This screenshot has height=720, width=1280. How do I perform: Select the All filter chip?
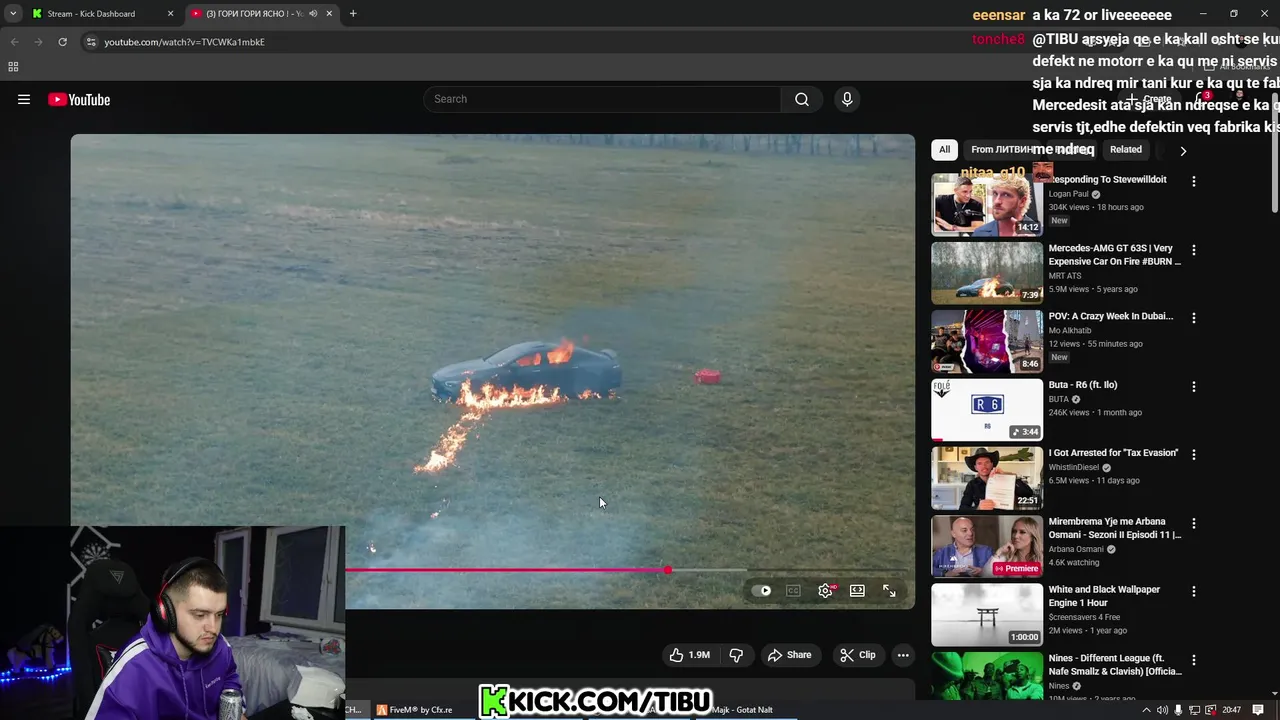click(944, 150)
